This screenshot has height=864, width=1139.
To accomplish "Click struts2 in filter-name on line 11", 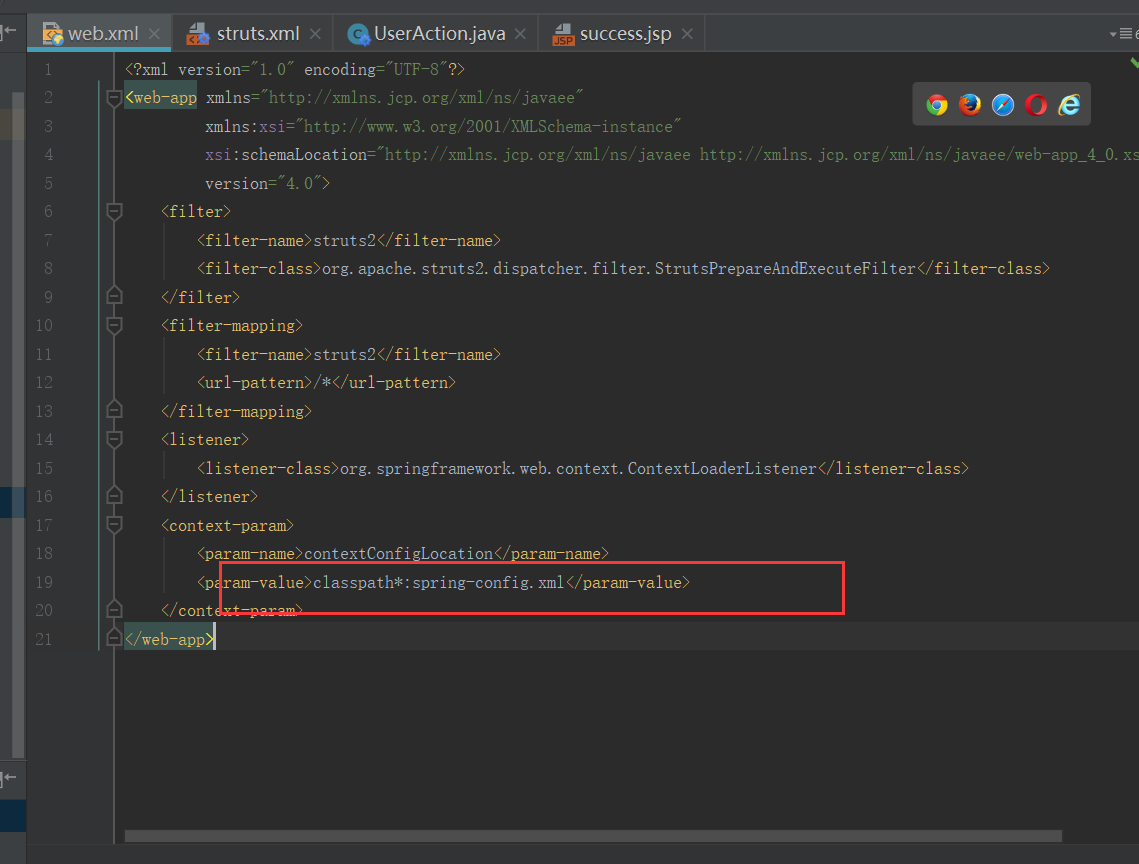I will click(x=344, y=355).
